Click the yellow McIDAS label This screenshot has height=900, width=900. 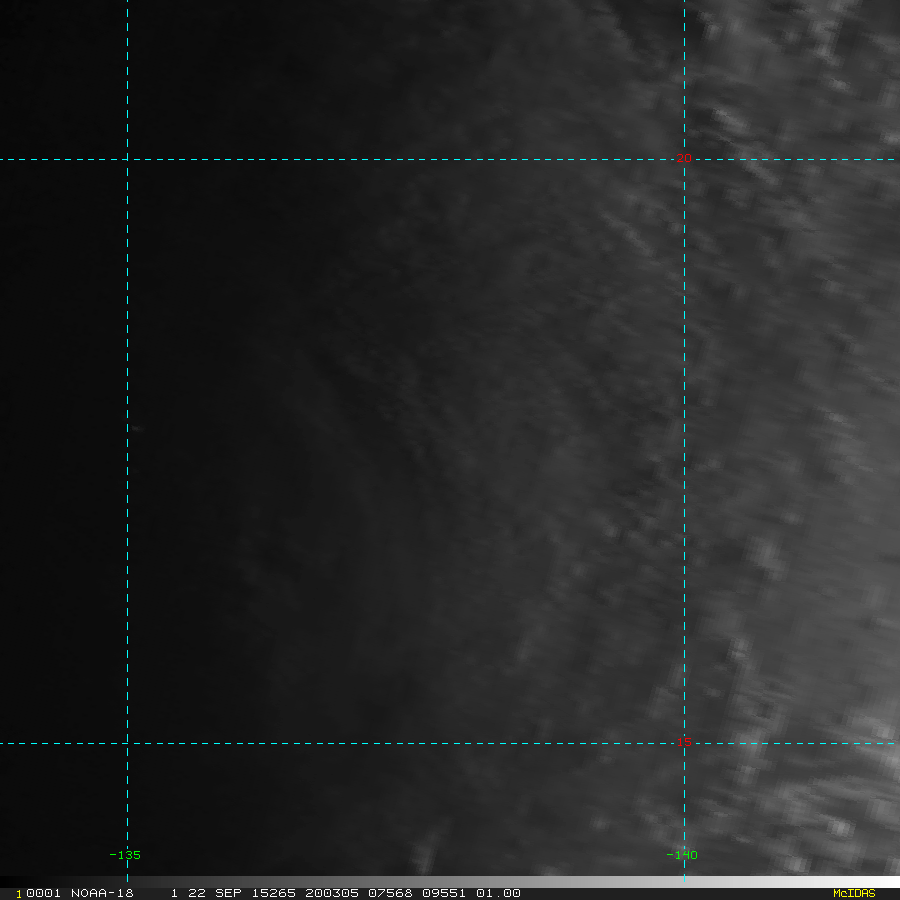pyautogui.click(x=853, y=893)
